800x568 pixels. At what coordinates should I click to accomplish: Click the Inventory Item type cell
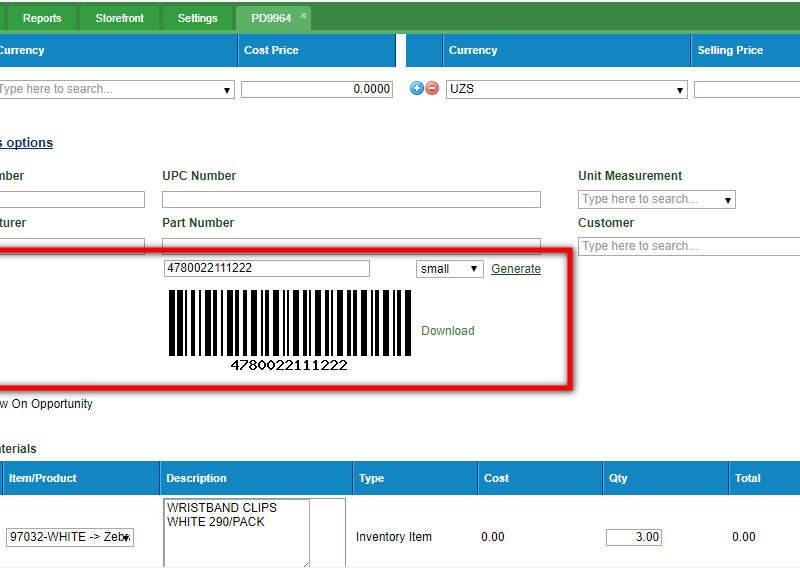[394, 537]
